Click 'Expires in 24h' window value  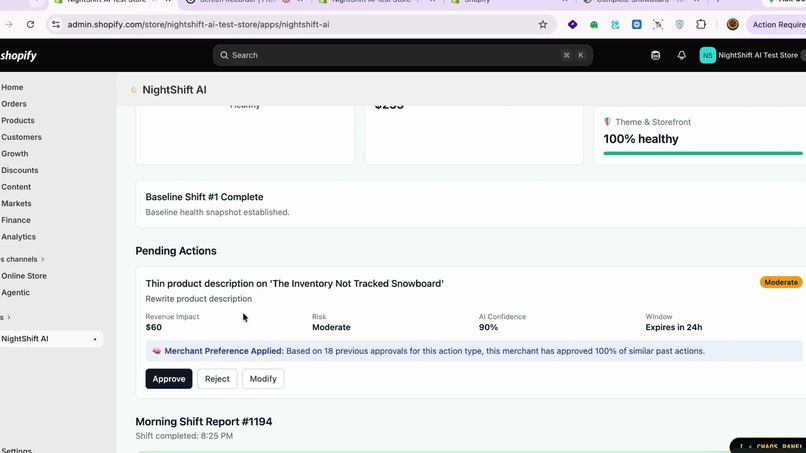pos(674,328)
